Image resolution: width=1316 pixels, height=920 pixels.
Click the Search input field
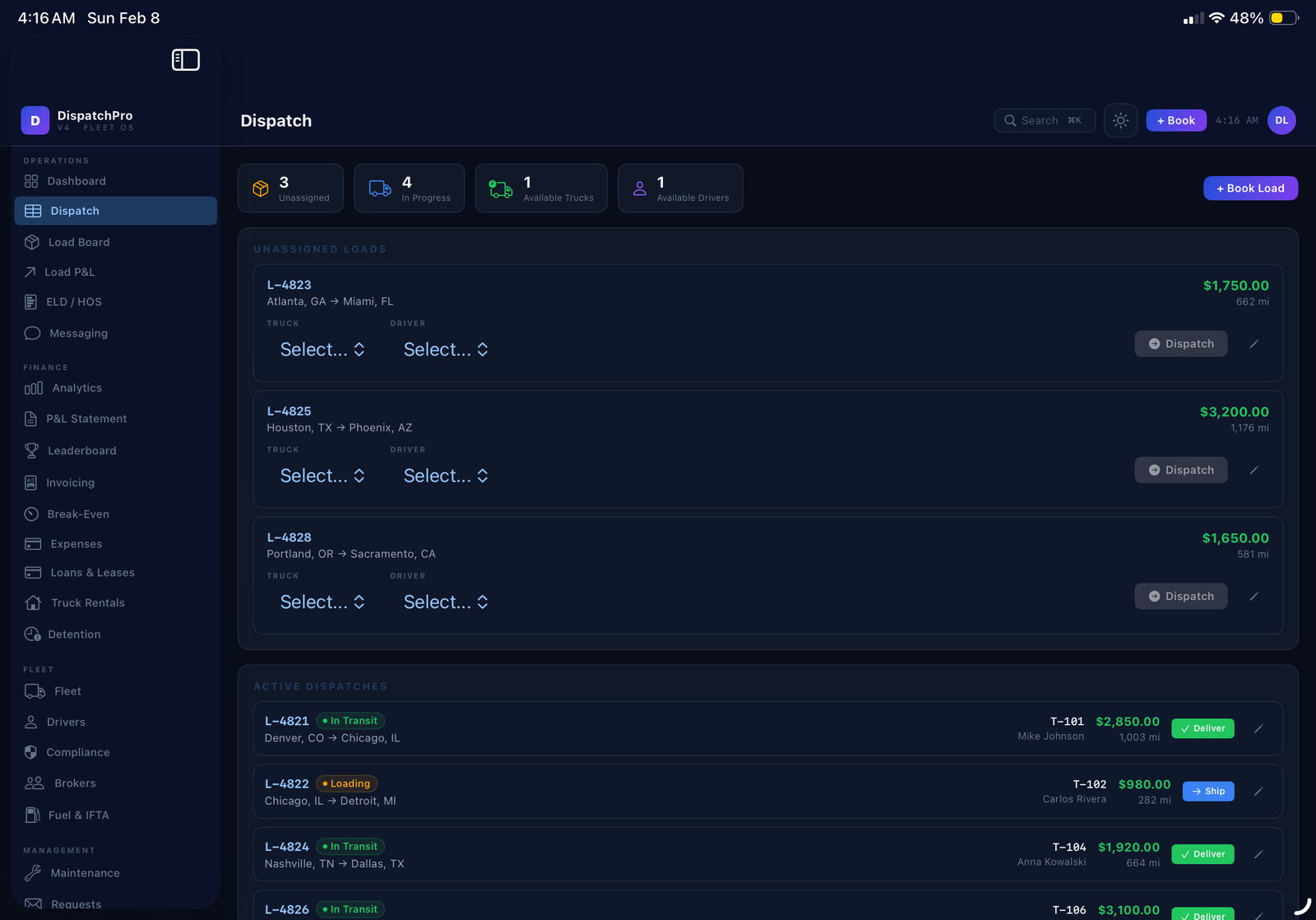click(x=1044, y=121)
